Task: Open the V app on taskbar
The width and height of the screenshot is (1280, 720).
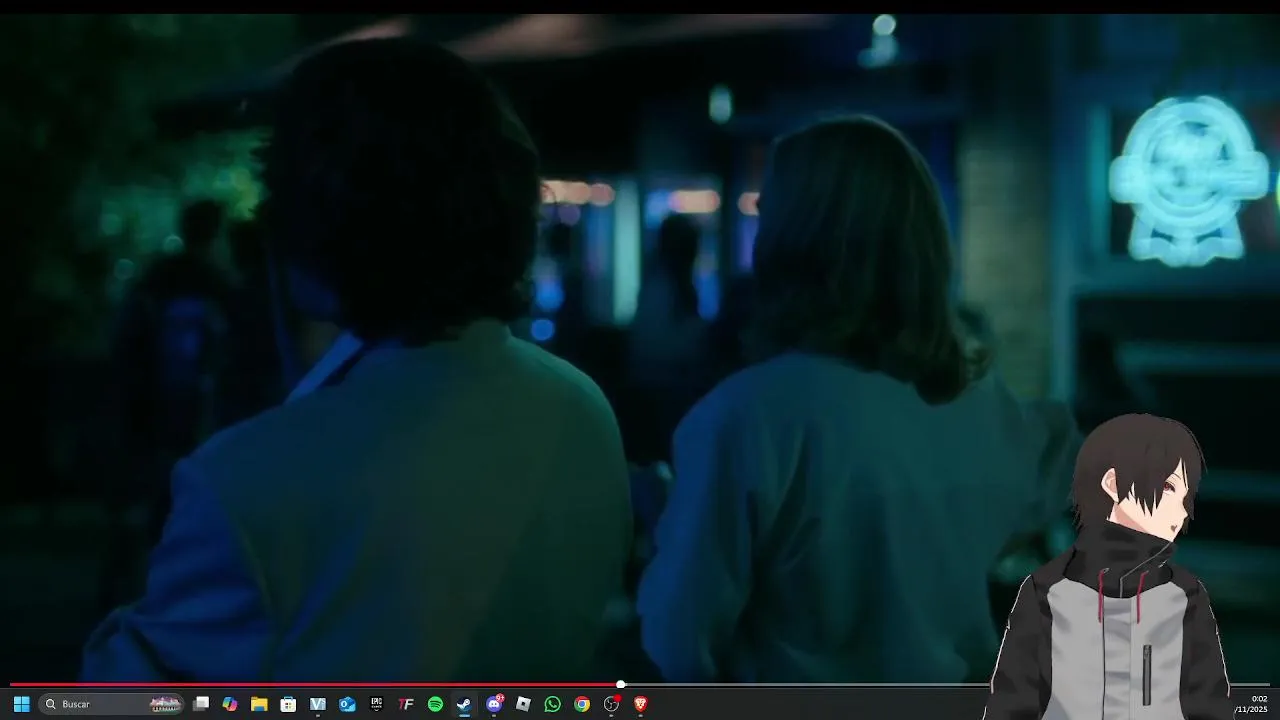Action: (318, 704)
